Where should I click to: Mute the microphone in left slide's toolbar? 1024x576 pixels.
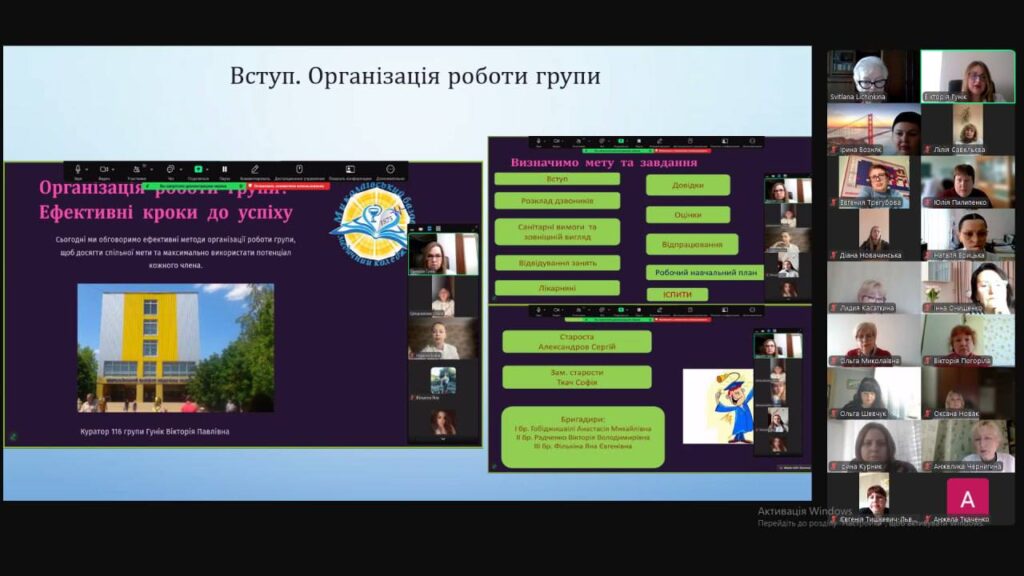click(x=76, y=170)
